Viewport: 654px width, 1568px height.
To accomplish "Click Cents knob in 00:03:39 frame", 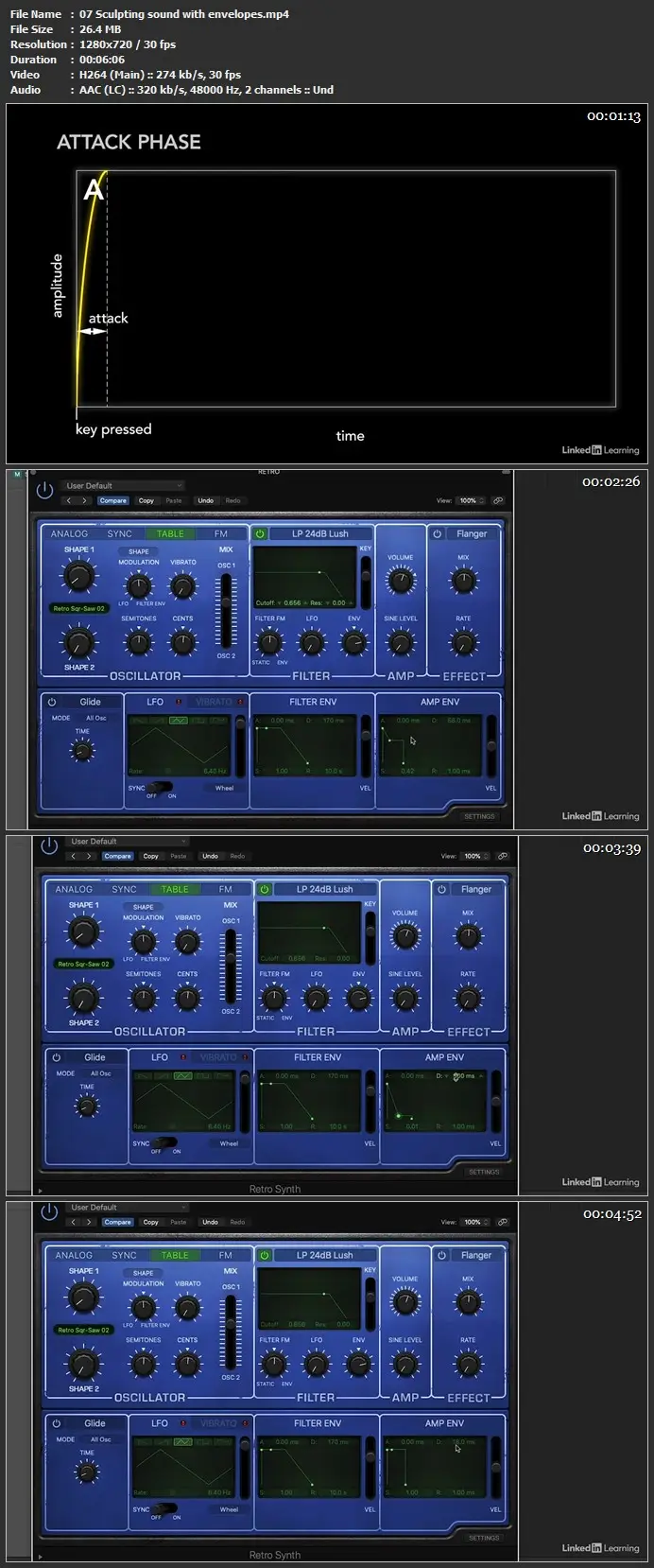I will click(188, 998).
